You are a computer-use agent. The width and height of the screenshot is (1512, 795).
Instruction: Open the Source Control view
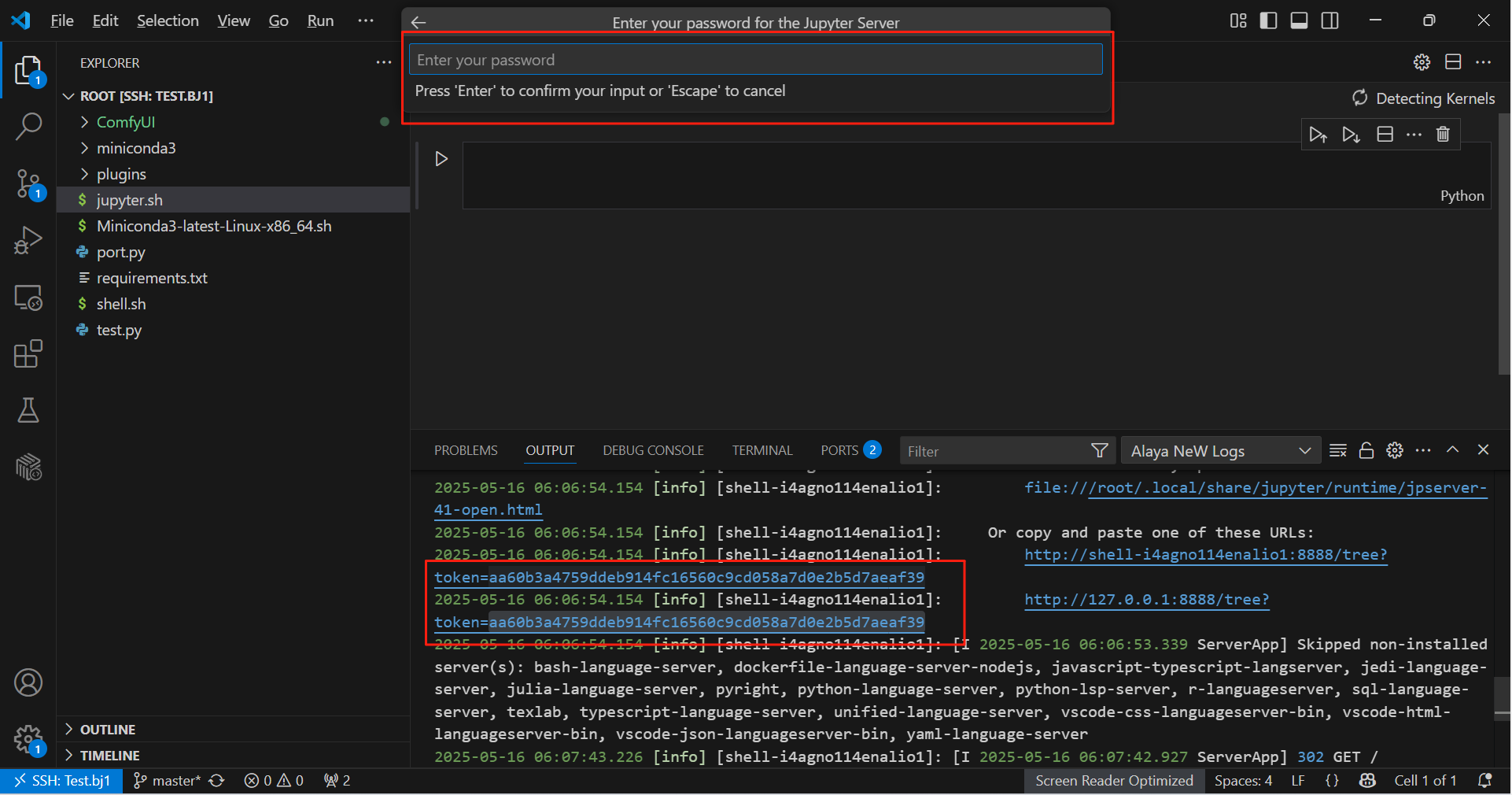point(28,184)
